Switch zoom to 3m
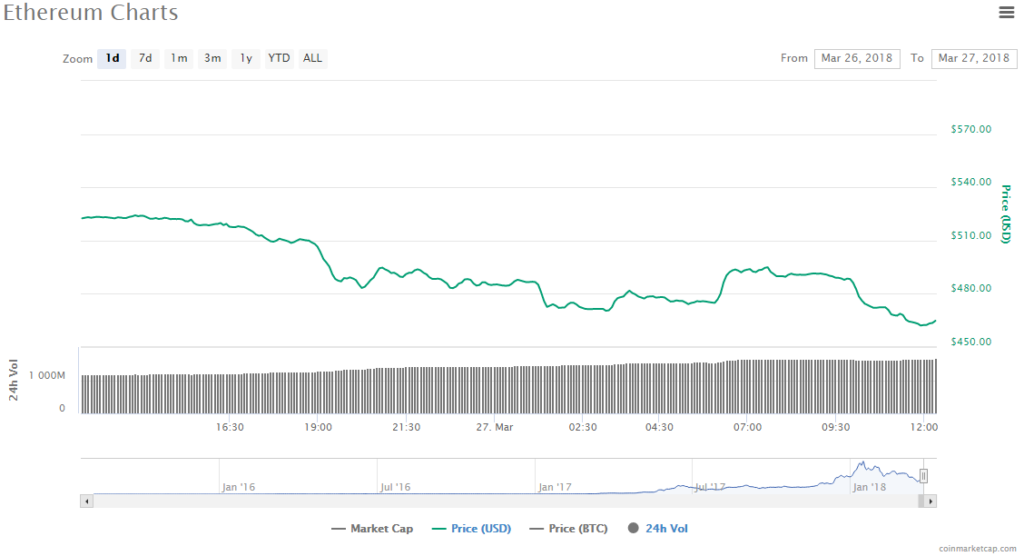 [212, 58]
